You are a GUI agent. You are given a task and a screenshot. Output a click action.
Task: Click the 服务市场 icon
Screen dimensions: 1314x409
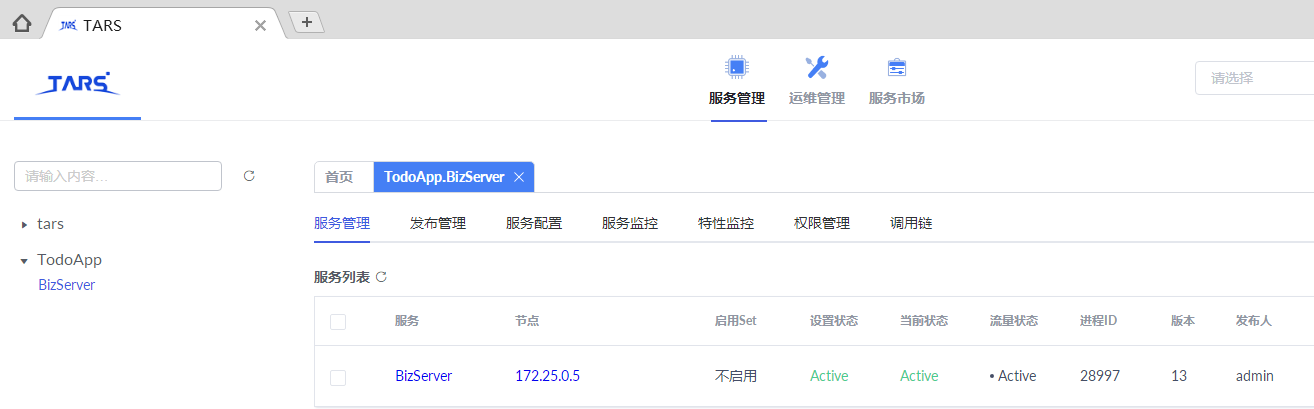897,67
